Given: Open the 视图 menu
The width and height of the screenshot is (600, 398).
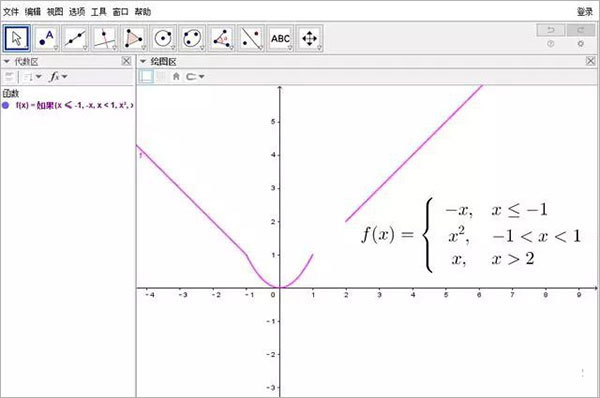Looking at the screenshot, I should point(55,12).
